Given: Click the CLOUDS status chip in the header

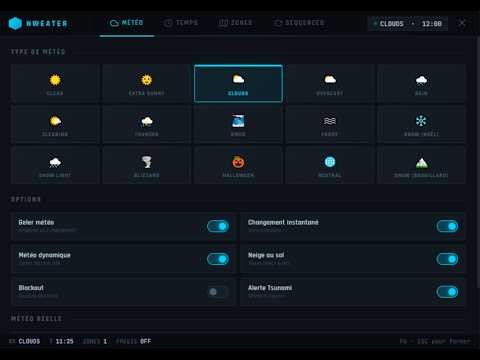Looking at the screenshot, I should [x=388, y=24].
